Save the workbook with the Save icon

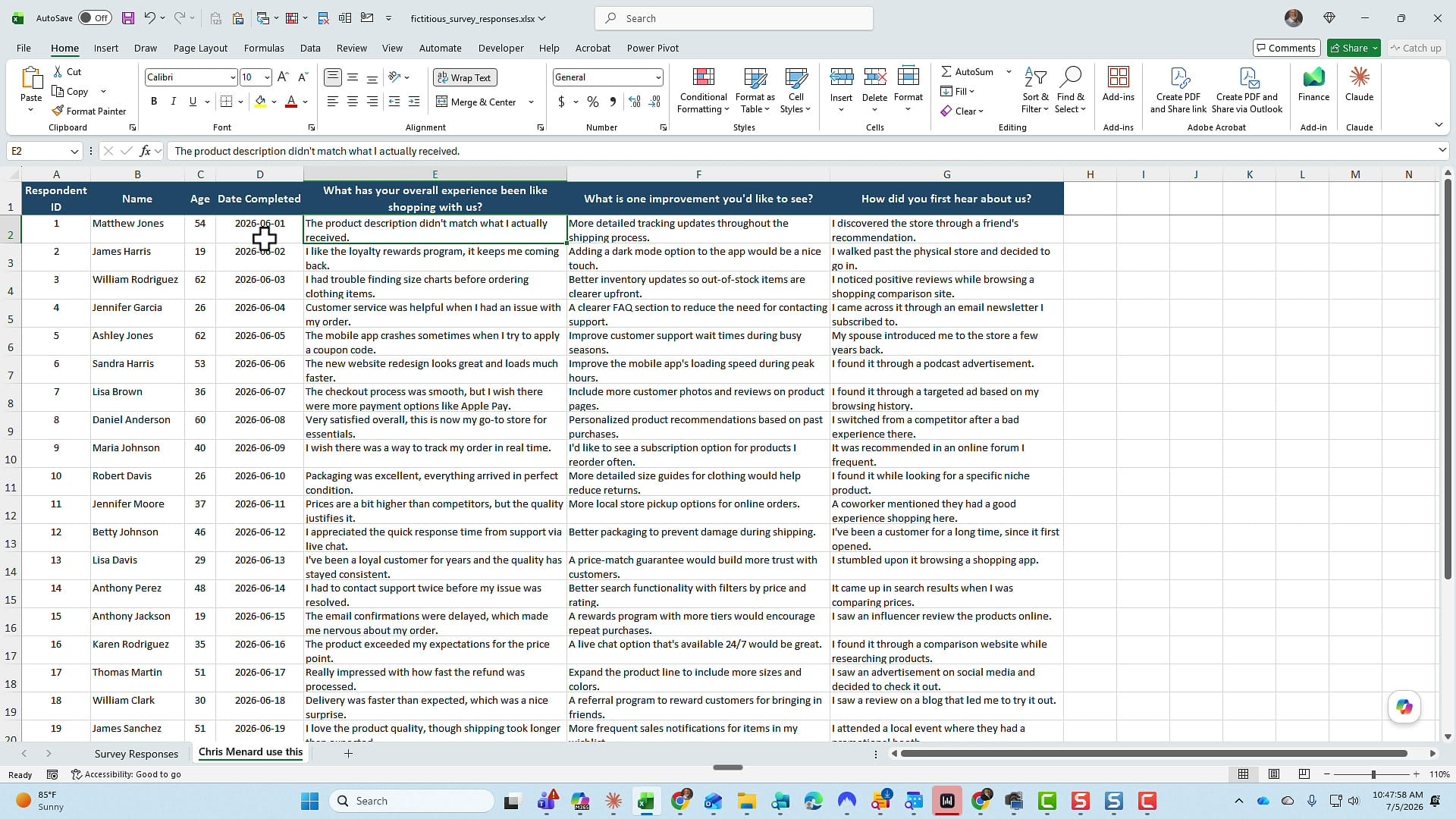128,18
